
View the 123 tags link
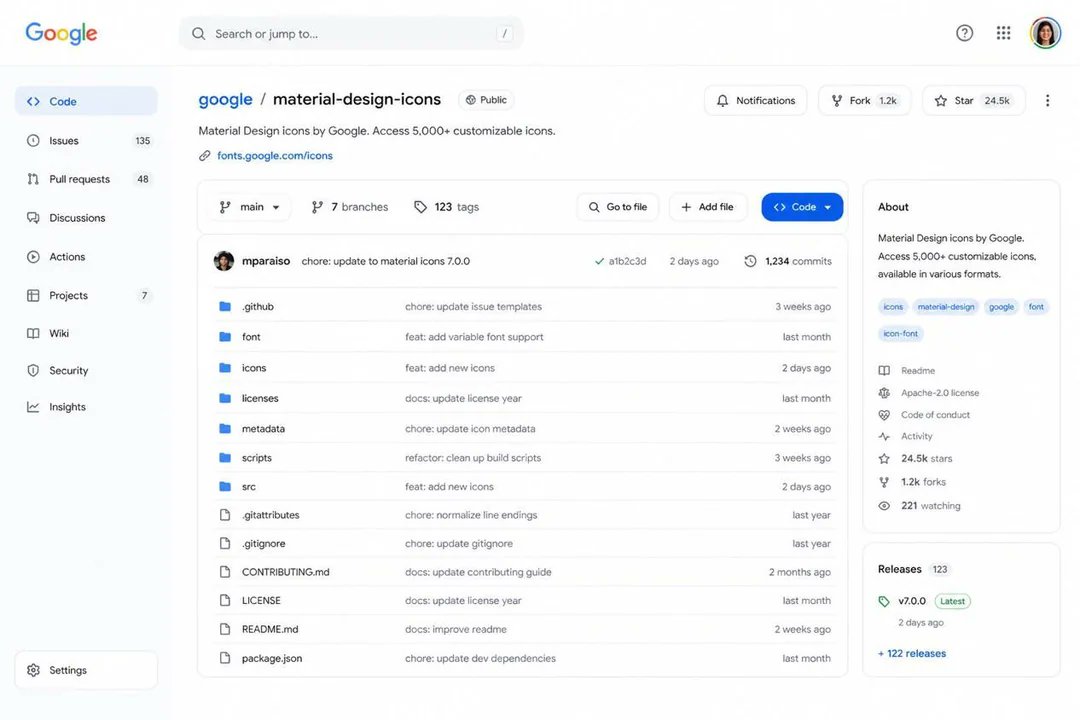tap(446, 207)
